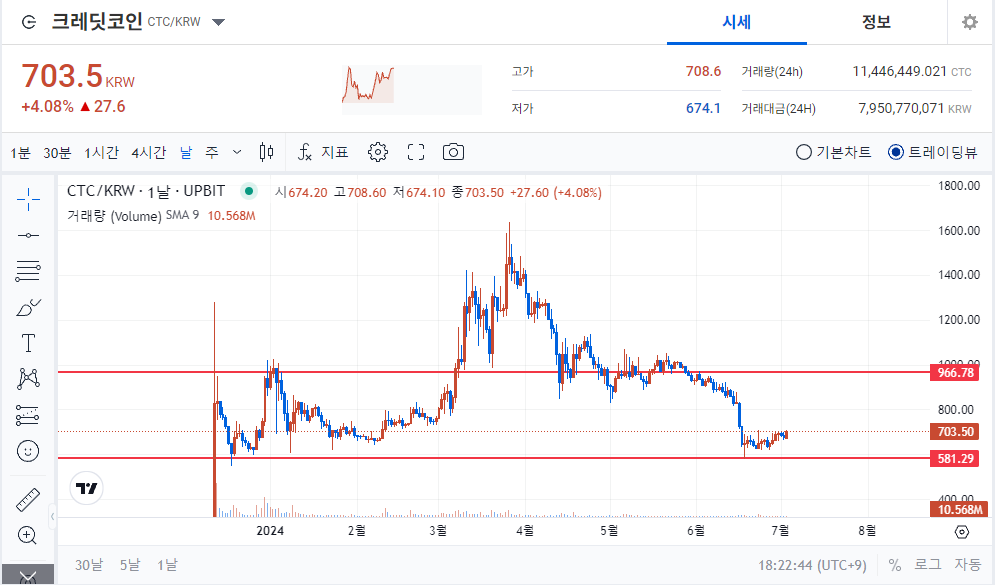This screenshot has width=995, height=585.
Task: Take a chart screenshot with the camera icon
Action: pos(453,151)
